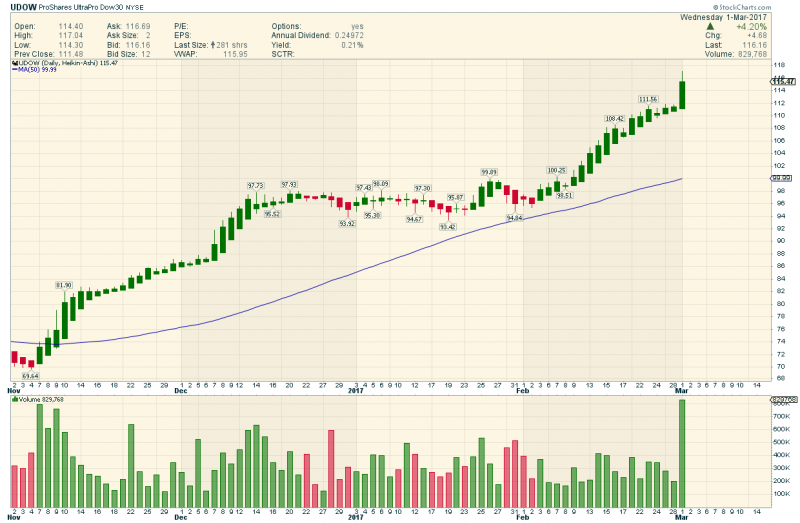Screen dimensions: 800x523
Task: Click the 98.09 peak price label
Action: pos(380,184)
